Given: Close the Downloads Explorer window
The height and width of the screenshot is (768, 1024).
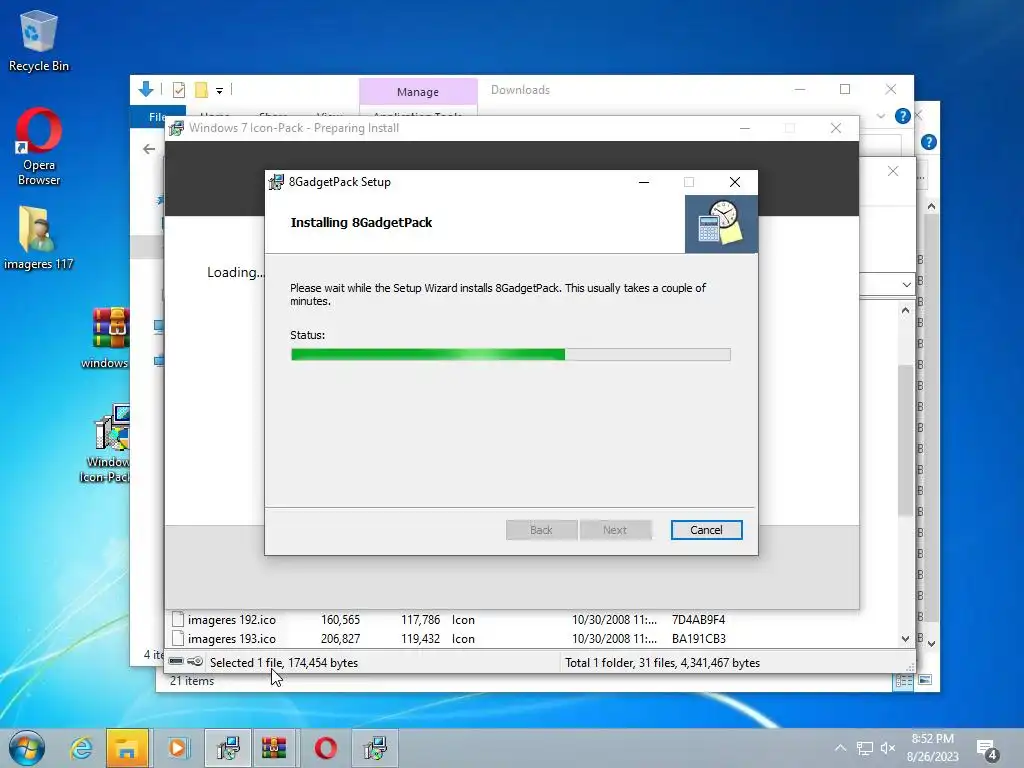Looking at the screenshot, I should (891, 89).
